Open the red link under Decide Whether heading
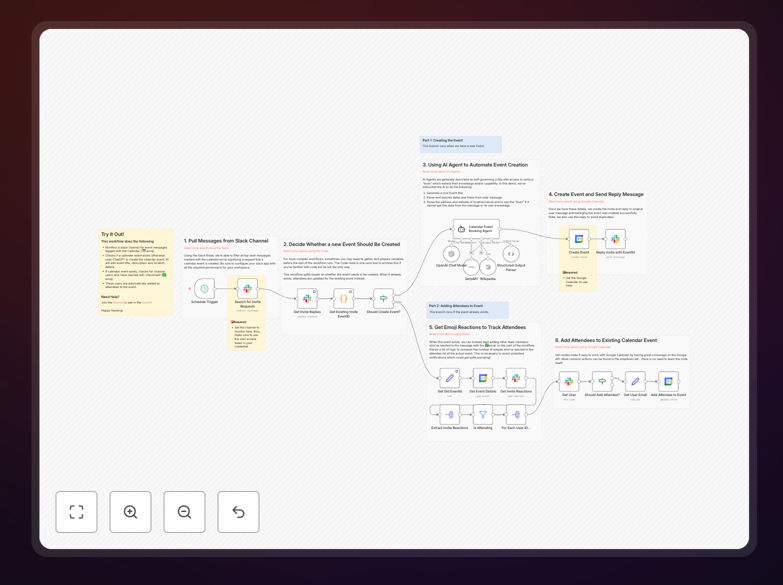783x585 pixels. click(306, 251)
